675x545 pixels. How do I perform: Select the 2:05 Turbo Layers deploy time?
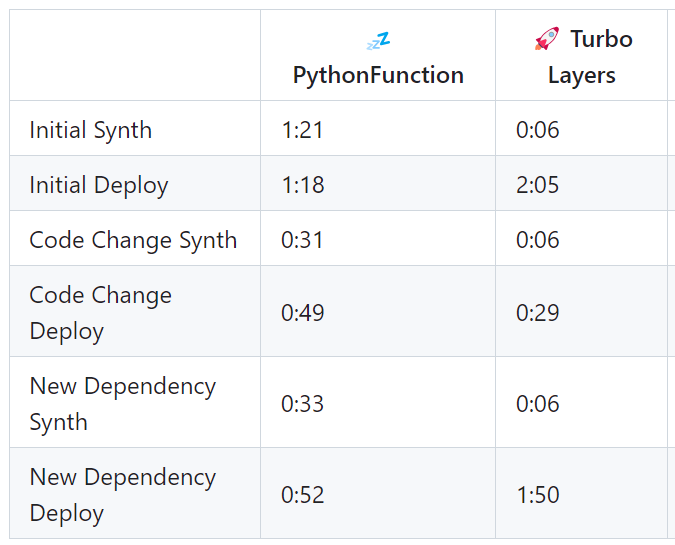[538, 185]
